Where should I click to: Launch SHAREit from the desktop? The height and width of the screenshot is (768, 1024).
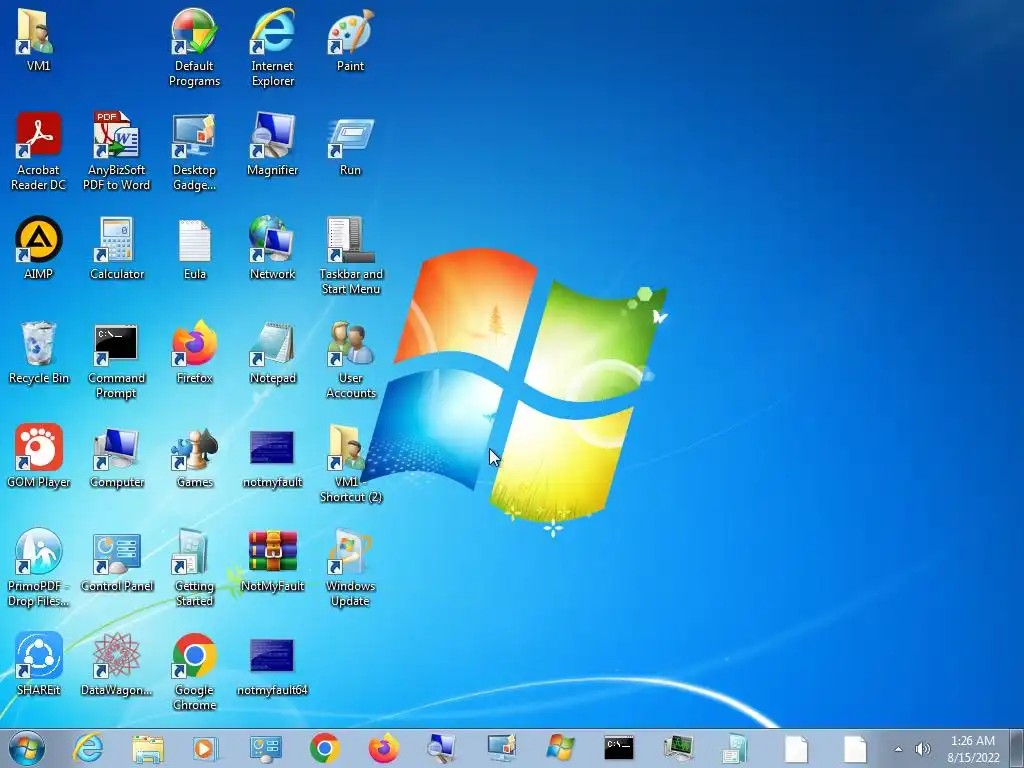(x=39, y=664)
